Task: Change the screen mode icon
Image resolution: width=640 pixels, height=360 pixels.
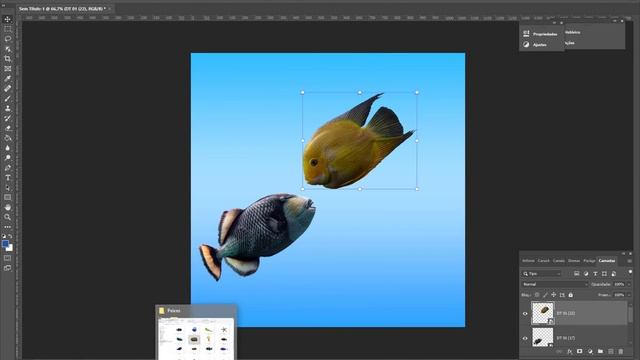Action: [x=7, y=268]
